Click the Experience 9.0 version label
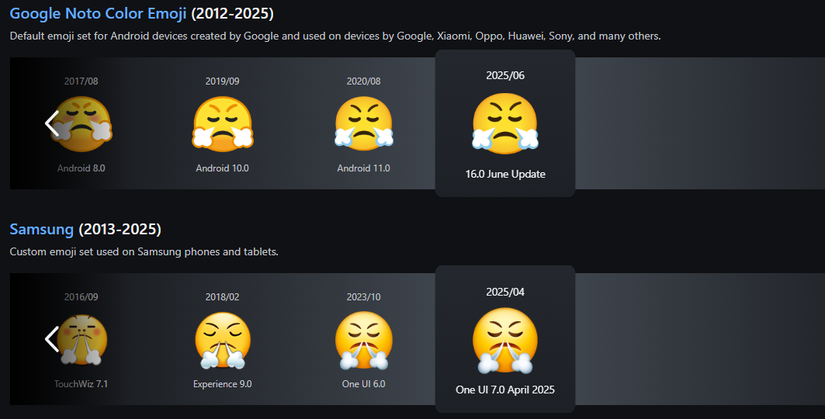Viewport: 825px width, 419px height. 222,384
